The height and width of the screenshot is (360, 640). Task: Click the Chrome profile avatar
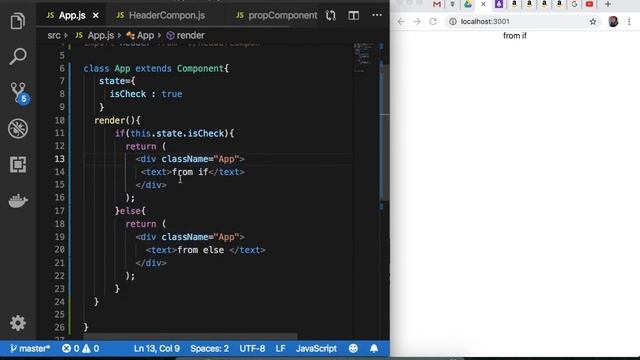[x=613, y=22]
